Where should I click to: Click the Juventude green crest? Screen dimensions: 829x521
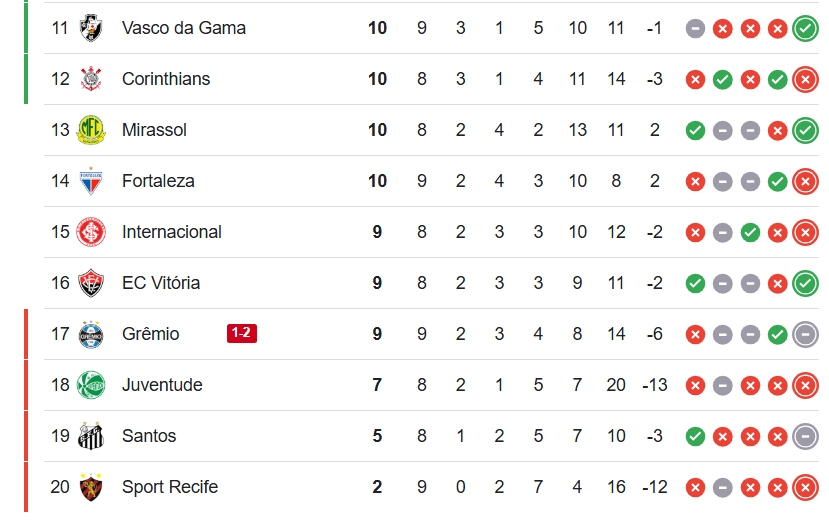91,385
